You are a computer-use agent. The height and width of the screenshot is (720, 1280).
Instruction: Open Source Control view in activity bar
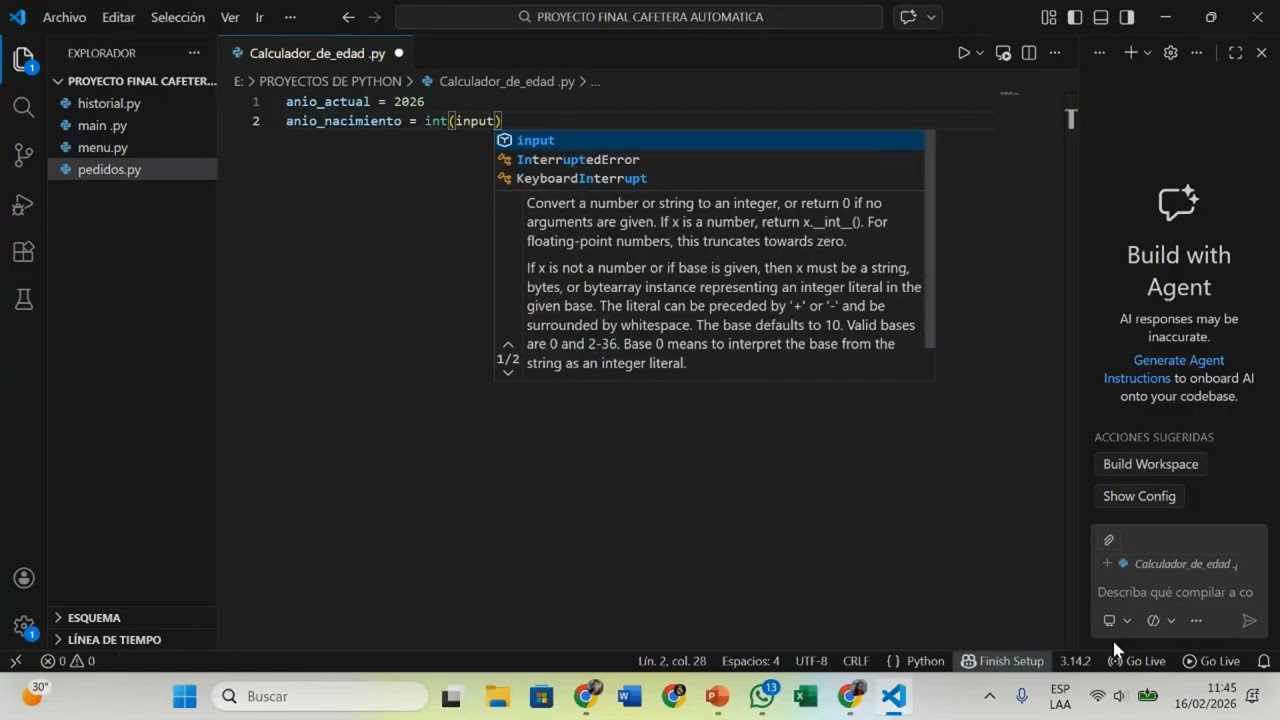click(24, 155)
